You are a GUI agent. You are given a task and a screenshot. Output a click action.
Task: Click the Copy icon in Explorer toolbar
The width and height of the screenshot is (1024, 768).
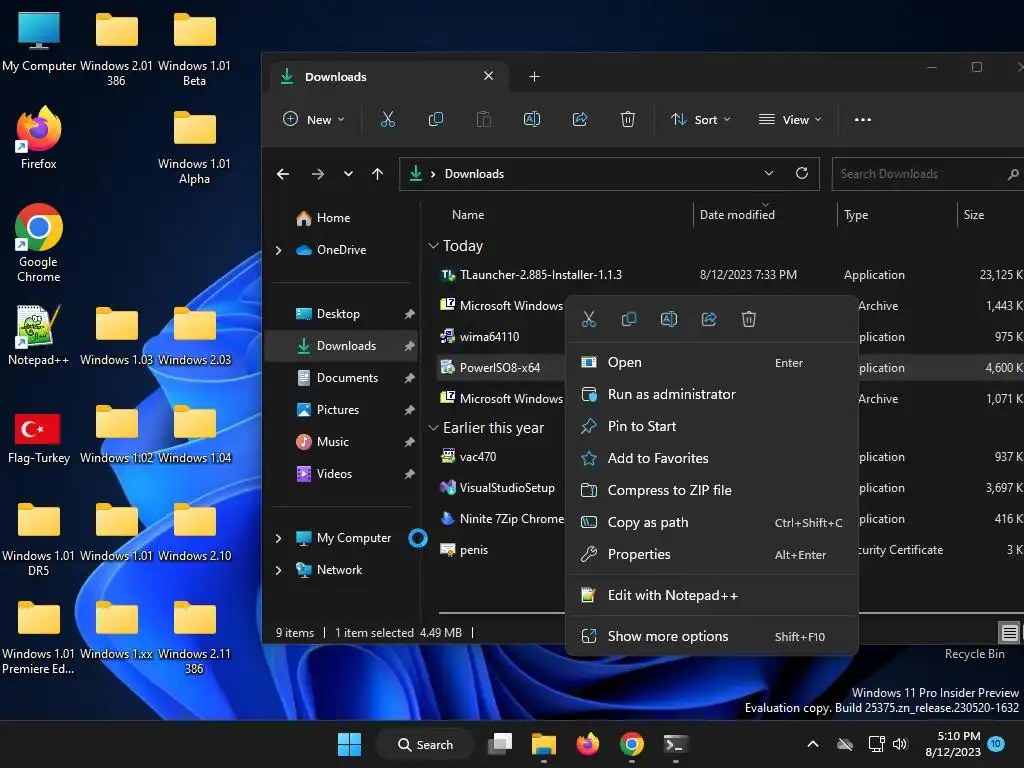coord(436,120)
